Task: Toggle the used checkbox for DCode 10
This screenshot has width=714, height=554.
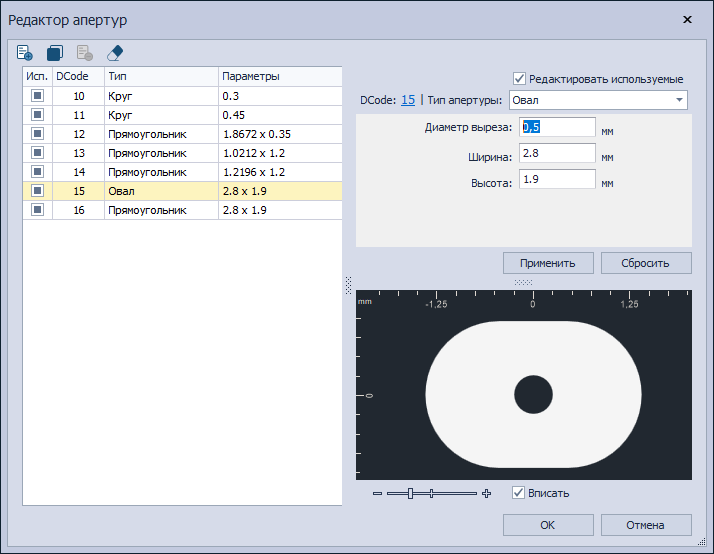Action: [x=37, y=96]
